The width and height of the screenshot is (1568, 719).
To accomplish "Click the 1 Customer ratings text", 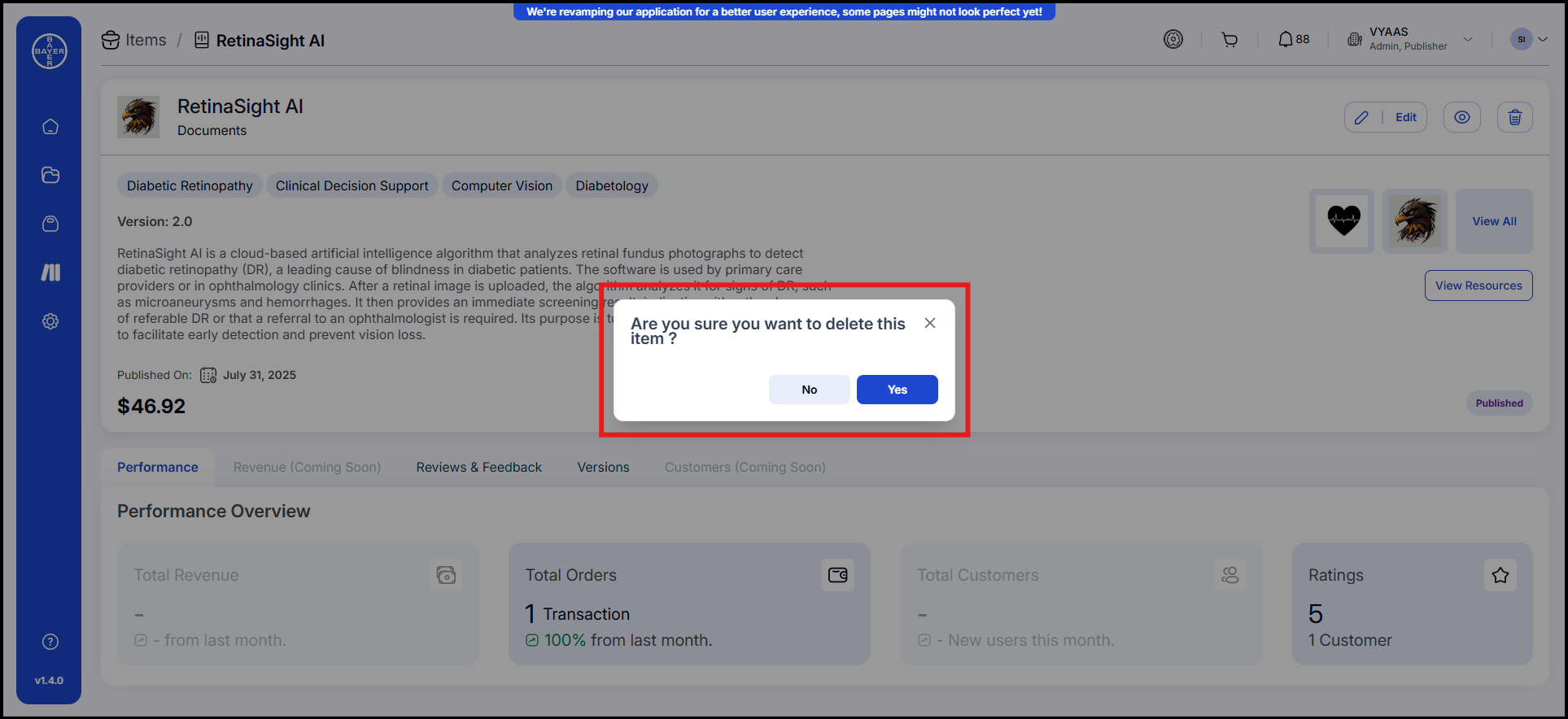I will [1350, 640].
